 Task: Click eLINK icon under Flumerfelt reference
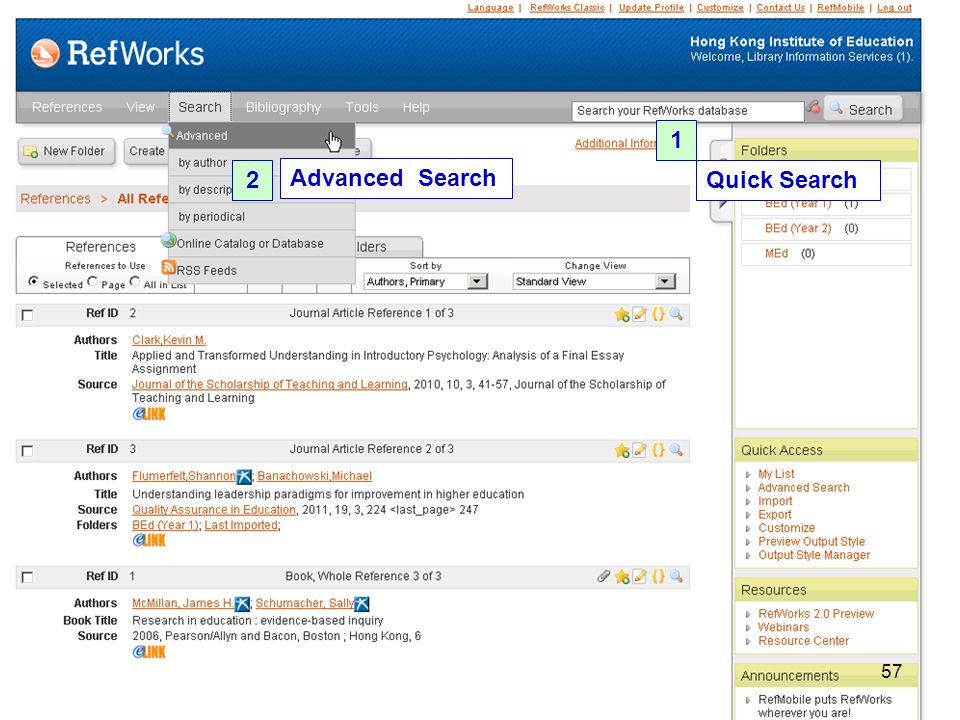pyautogui.click(x=149, y=540)
